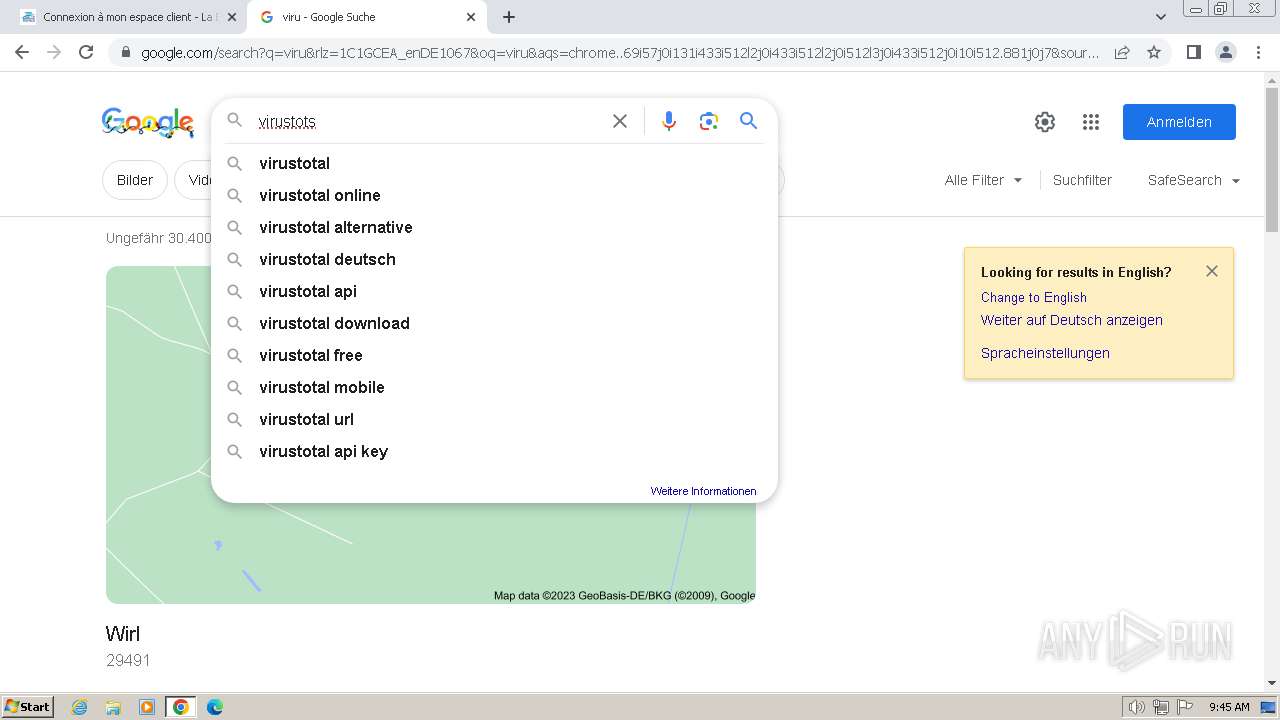This screenshot has height=720, width=1280.
Task: Choose suggestion 'virustotal'
Action: pyautogui.click(x=494, y=163)
